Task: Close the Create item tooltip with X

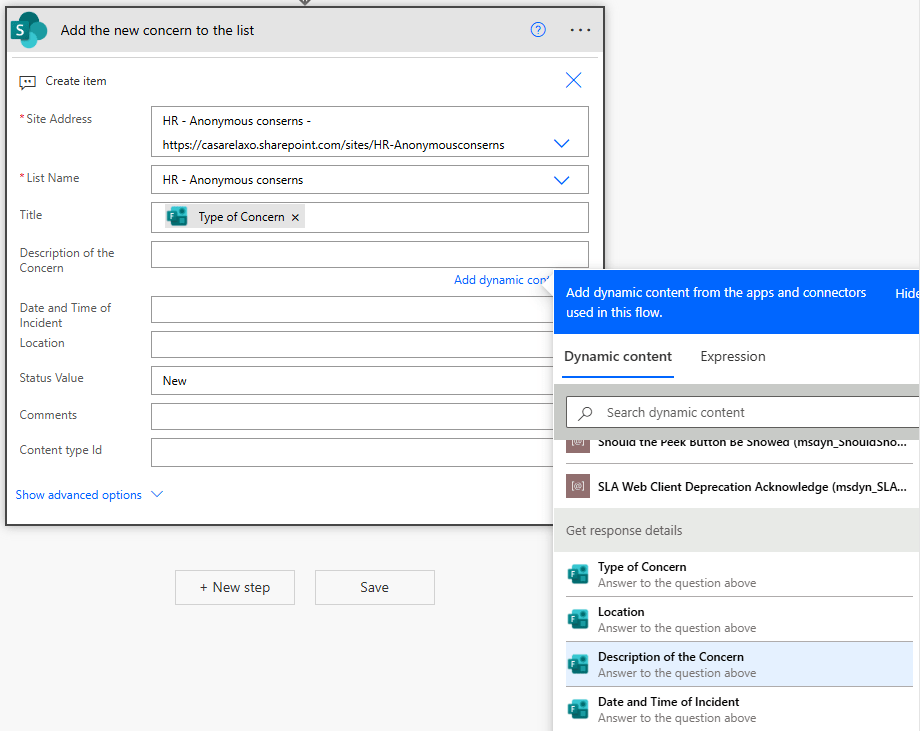Action: (x=573, y=81)
